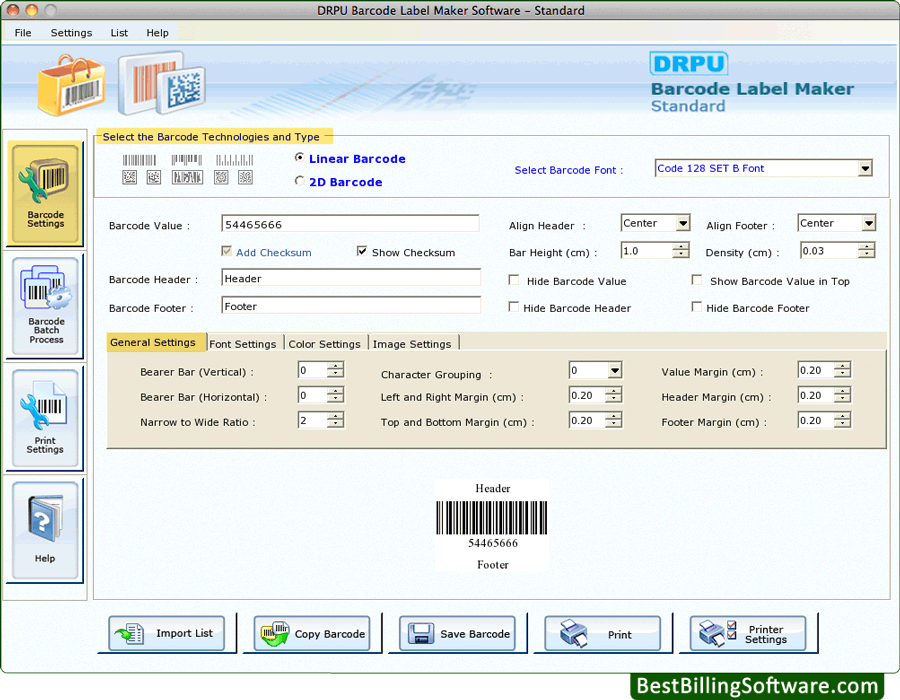Click the Save Barcode floppy disk icon
The width and height of the screenshot is (900, 700).
(421, 634)
